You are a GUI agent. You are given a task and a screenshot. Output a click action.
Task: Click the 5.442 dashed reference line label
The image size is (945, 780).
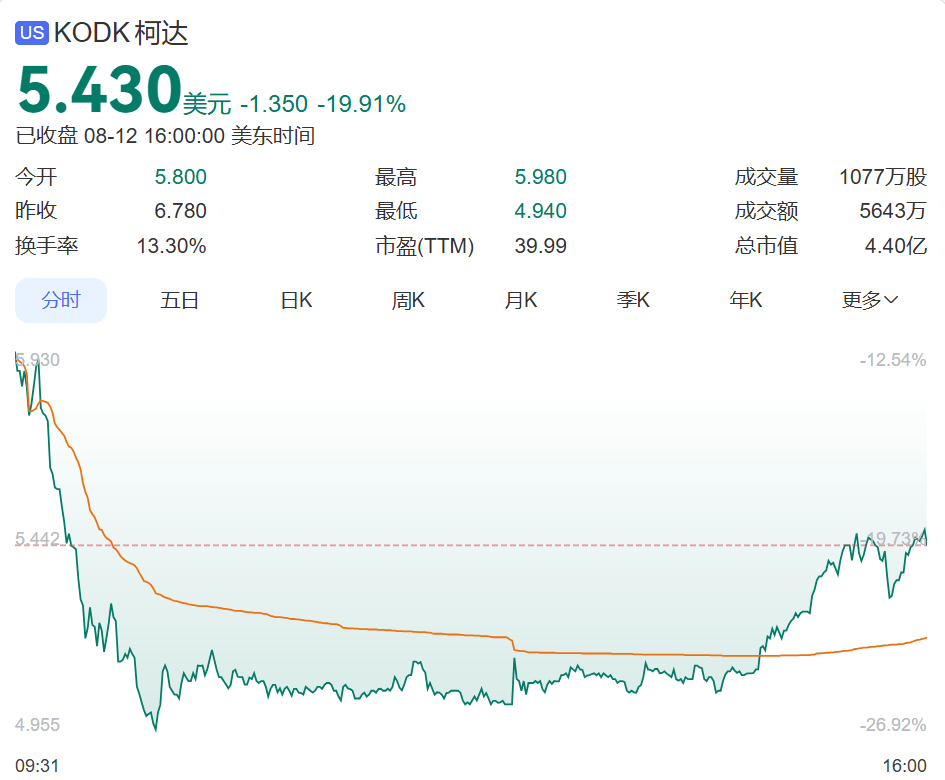coord(37,539)
